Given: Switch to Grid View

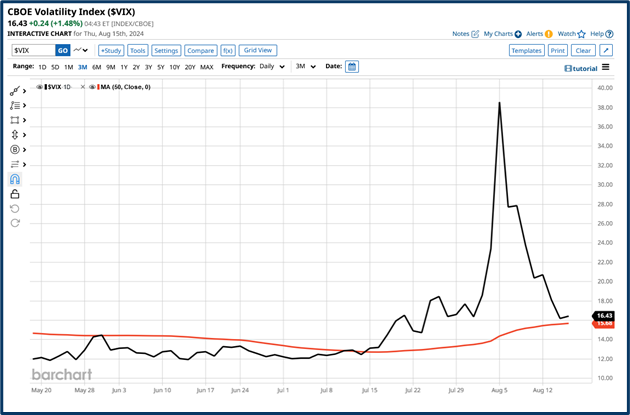Looking at the screenshot, I should click(258, 51).
